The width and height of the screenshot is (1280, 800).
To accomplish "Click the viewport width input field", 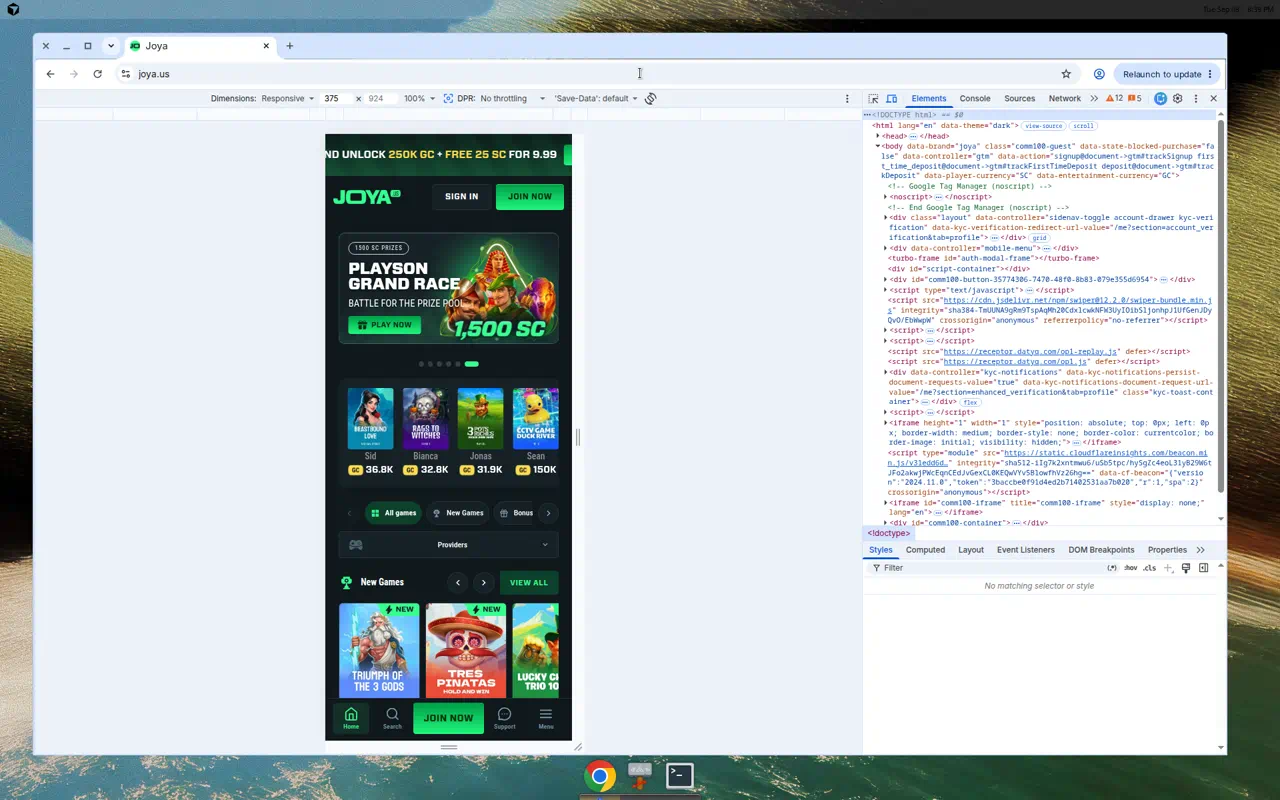I will (335, 99).
